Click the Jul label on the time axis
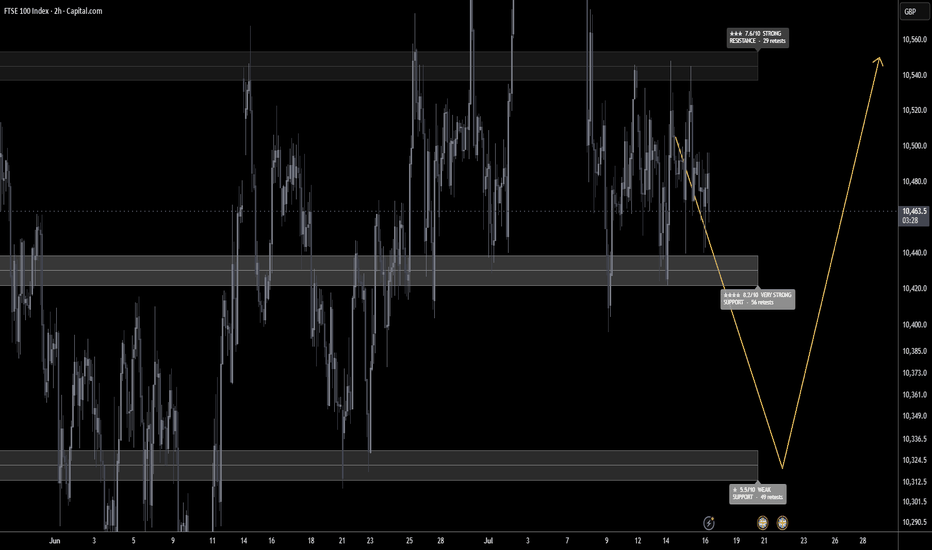This screenshot has width=932, height=550. [489, 540]
